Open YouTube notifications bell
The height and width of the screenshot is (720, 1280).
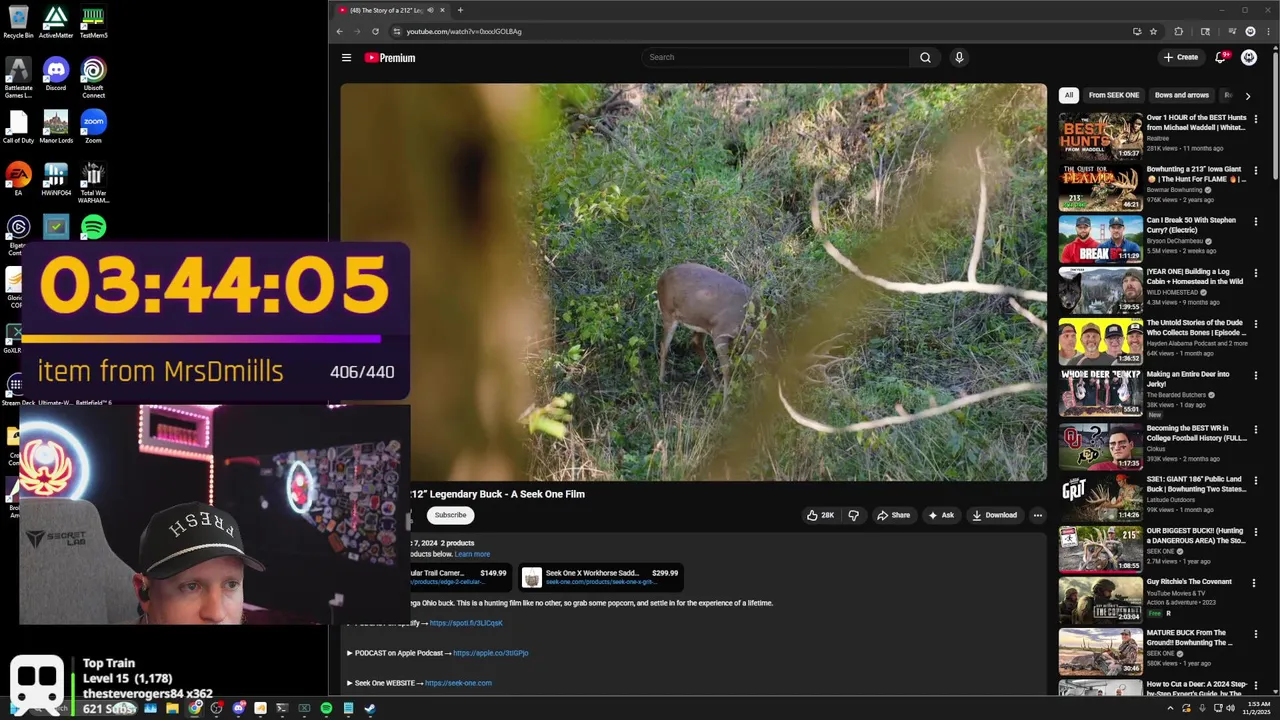[1220, 58]
